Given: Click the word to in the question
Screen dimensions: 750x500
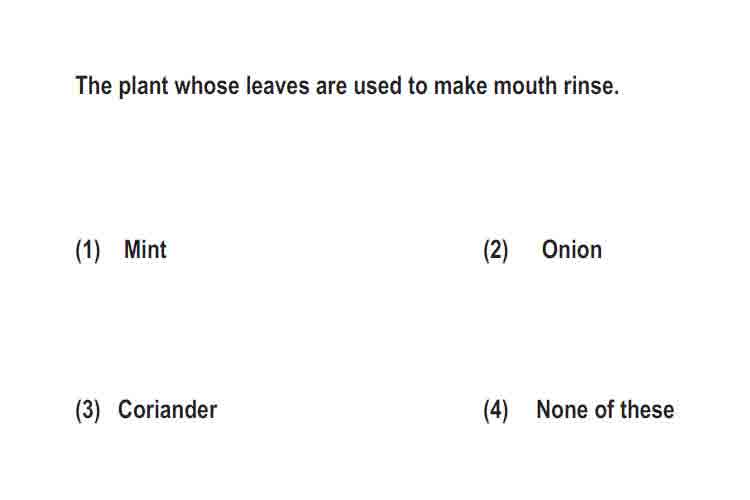Looking at the screenshot, I should 418,86.
